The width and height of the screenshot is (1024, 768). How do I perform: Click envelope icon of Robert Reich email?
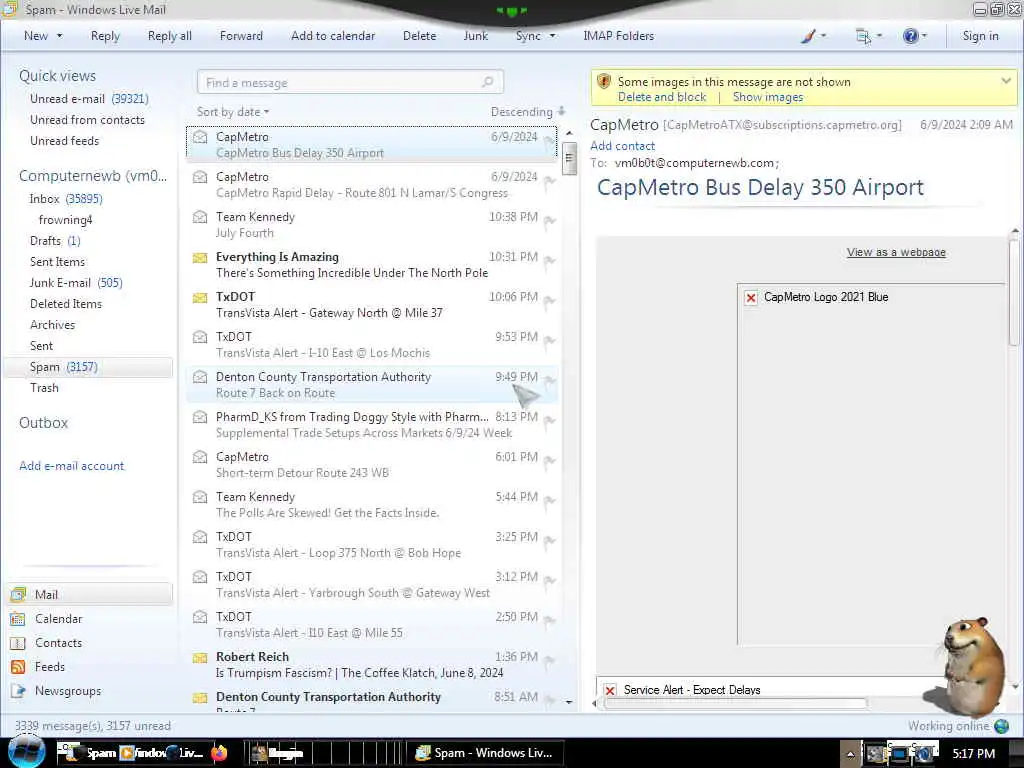coord(200,657)
